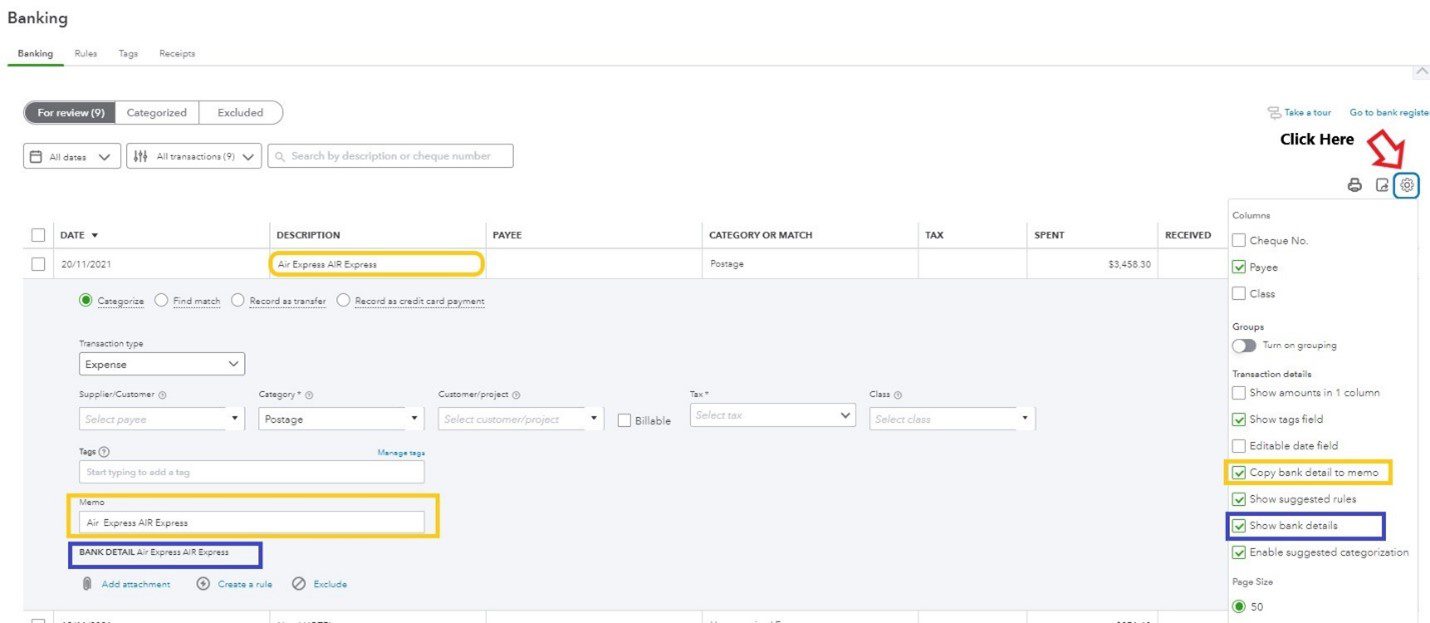Open the All dates filter dropdown

point(70,155)
